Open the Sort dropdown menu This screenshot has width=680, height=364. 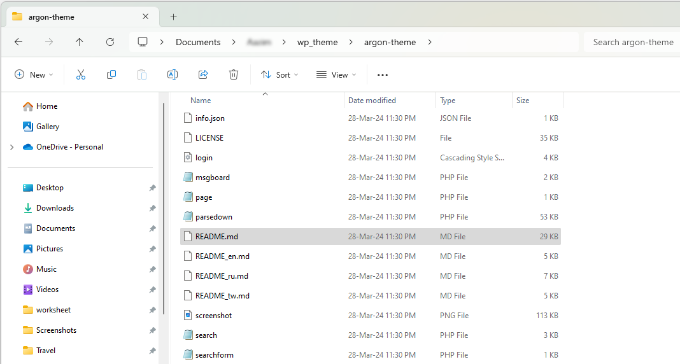(279, 75)
